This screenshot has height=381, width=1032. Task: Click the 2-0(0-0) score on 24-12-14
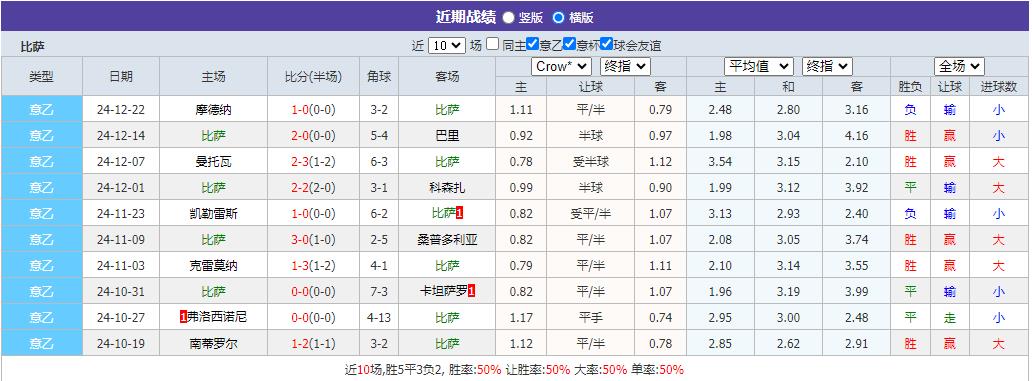(x=313, y=136)
